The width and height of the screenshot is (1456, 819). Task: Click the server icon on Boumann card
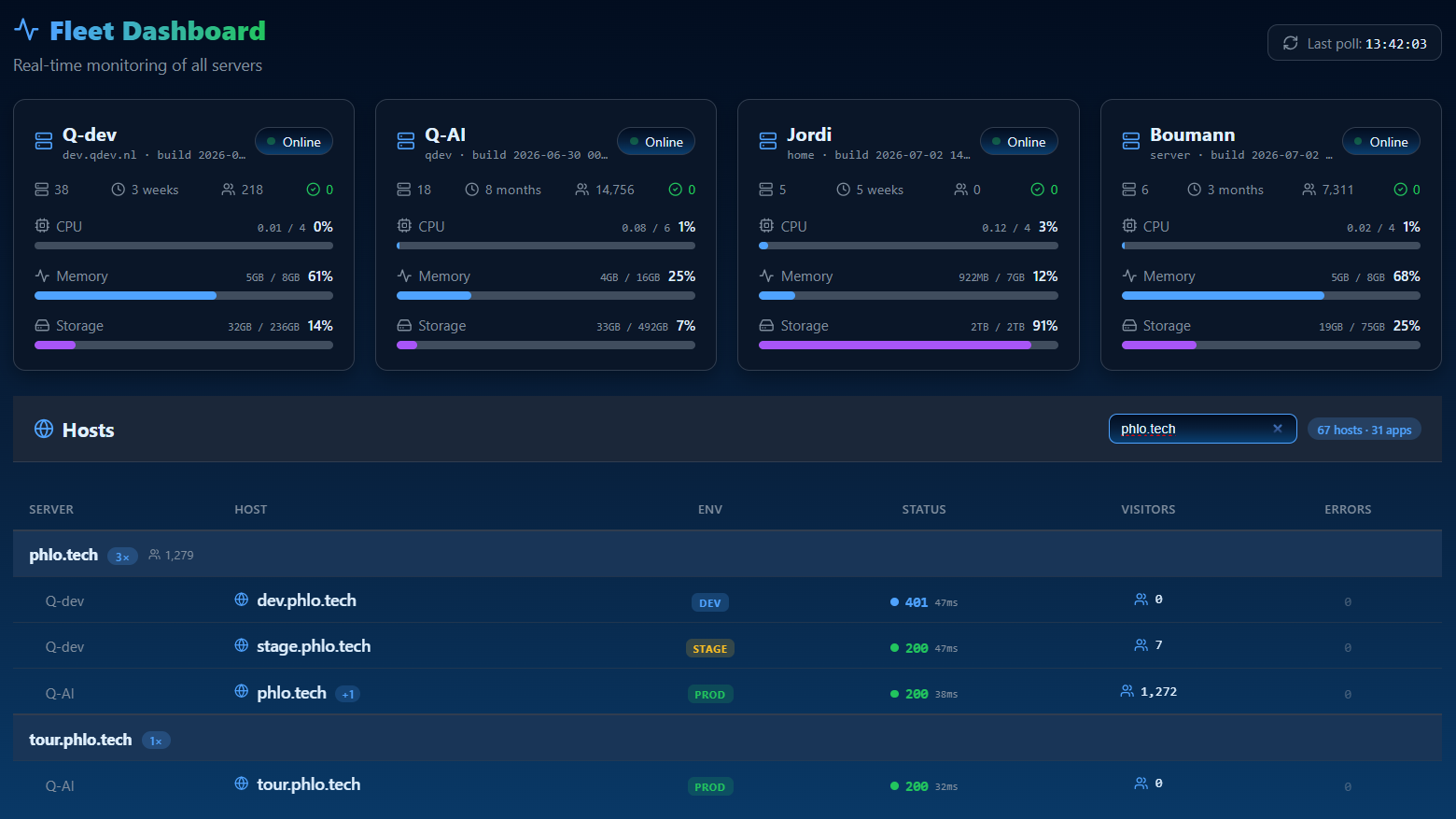(1131, 141)
